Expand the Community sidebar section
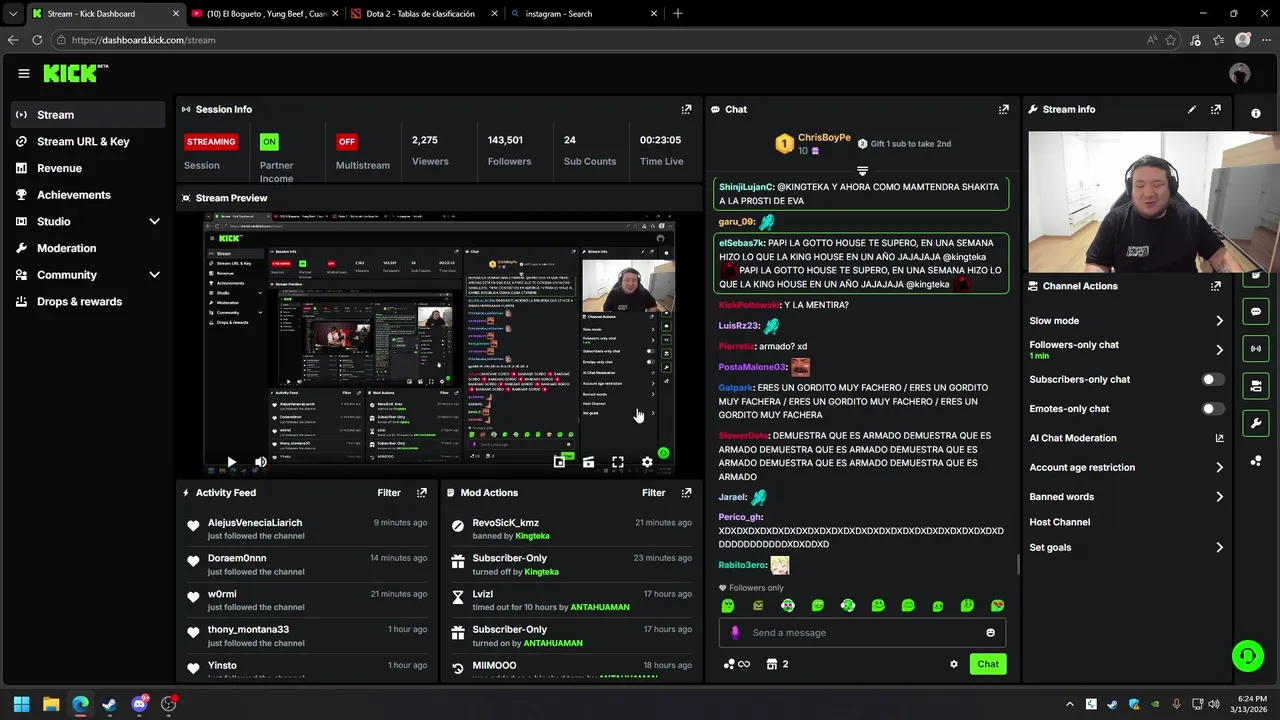This screenshot has height=720, width=1280. [x=154, y=275]
